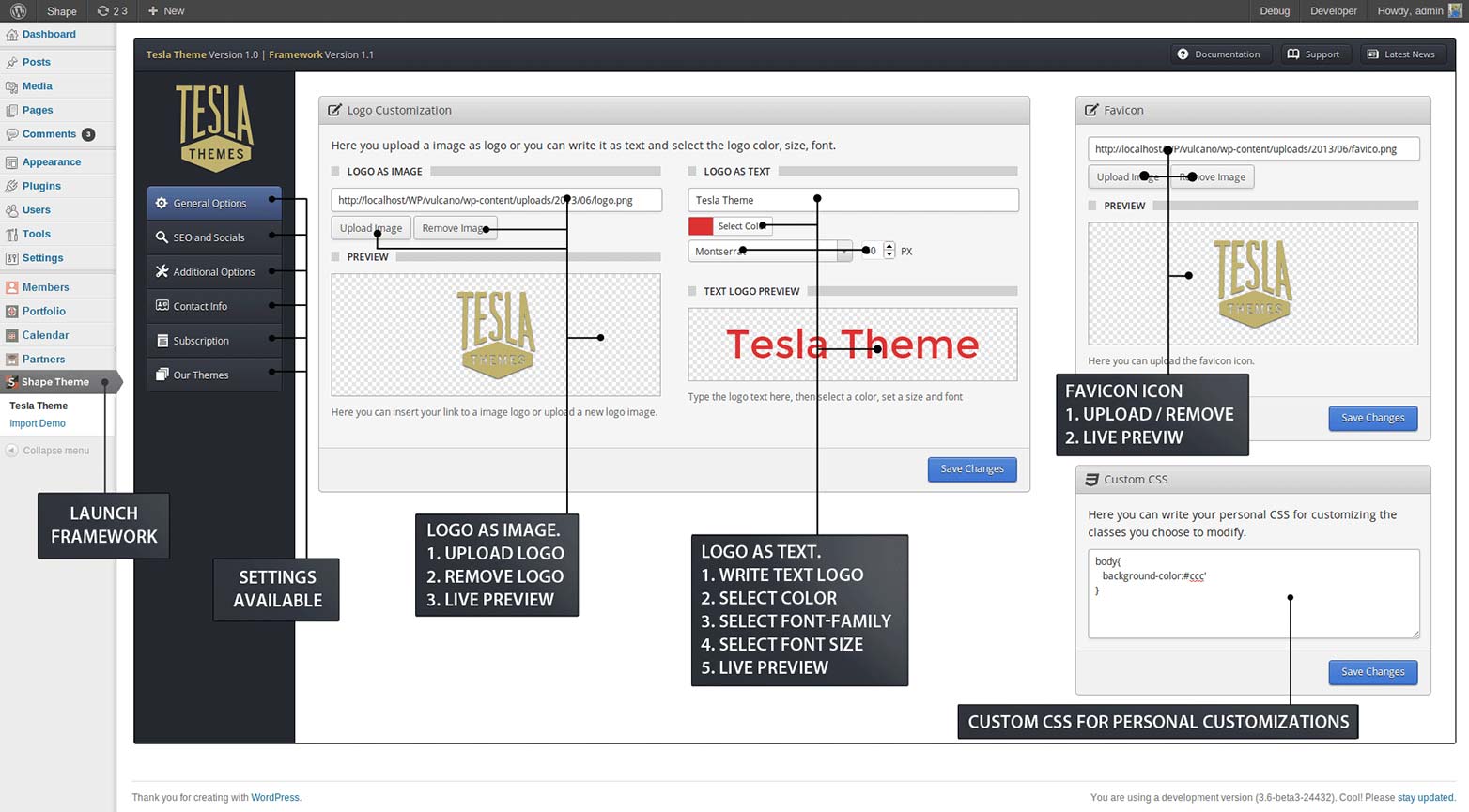Save Changes in the Custom CSS panel
Viewport: 1469px width, 812px height.
(1372, 672)
